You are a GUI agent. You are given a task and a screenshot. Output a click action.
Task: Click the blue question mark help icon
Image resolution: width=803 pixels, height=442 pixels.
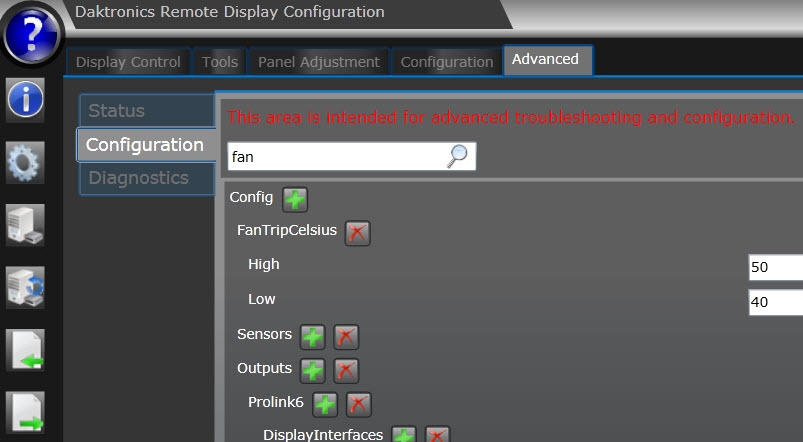click(33, 36)
